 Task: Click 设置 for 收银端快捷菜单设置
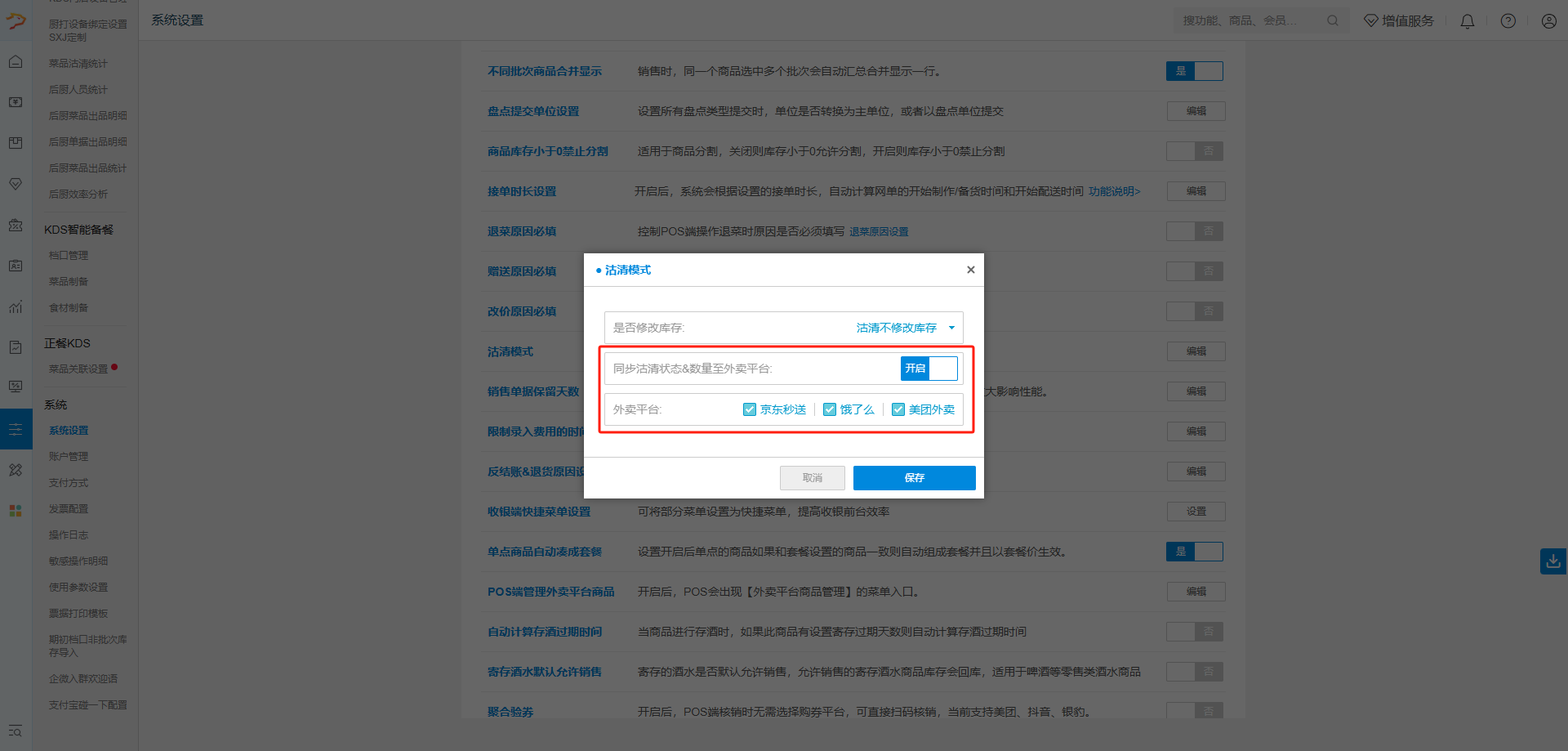[1196, 512]
